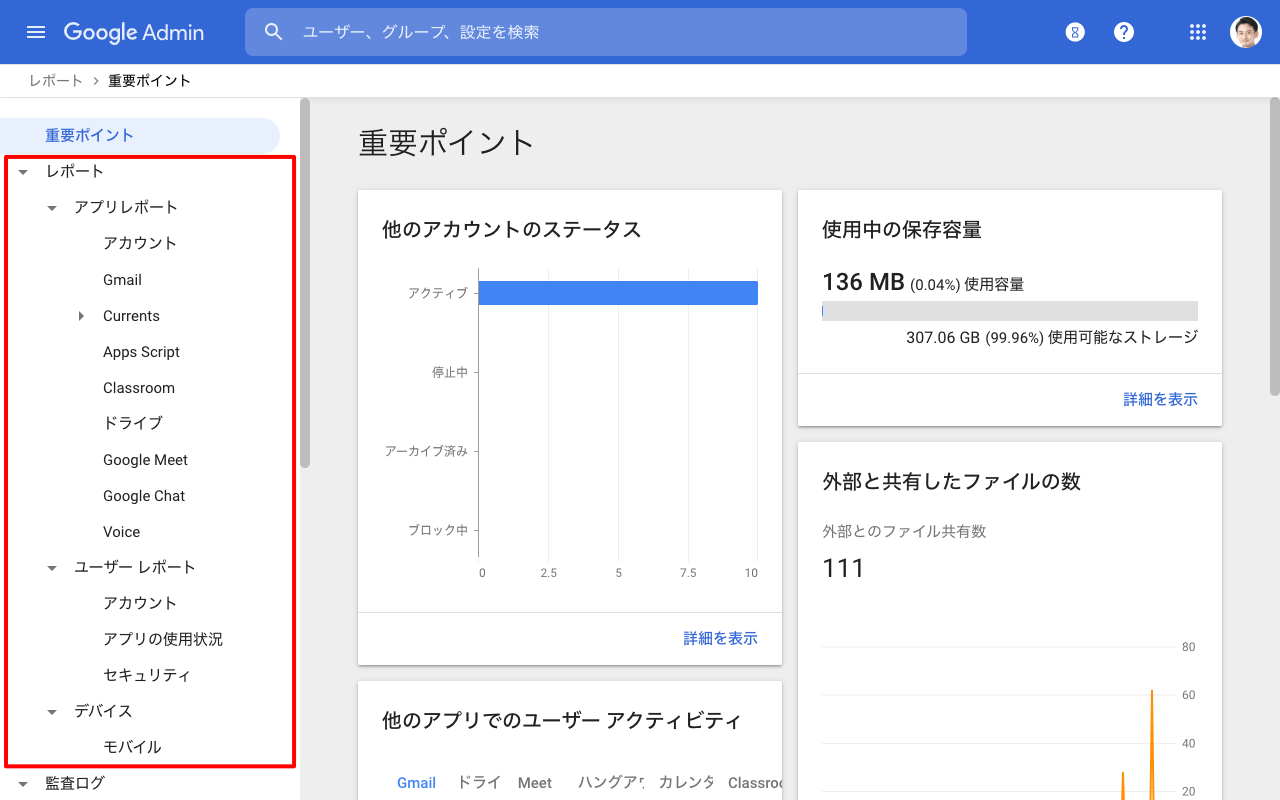Open the Currents report item
The height and width of the screenshot is (800, 1280).
pos(131,316)
